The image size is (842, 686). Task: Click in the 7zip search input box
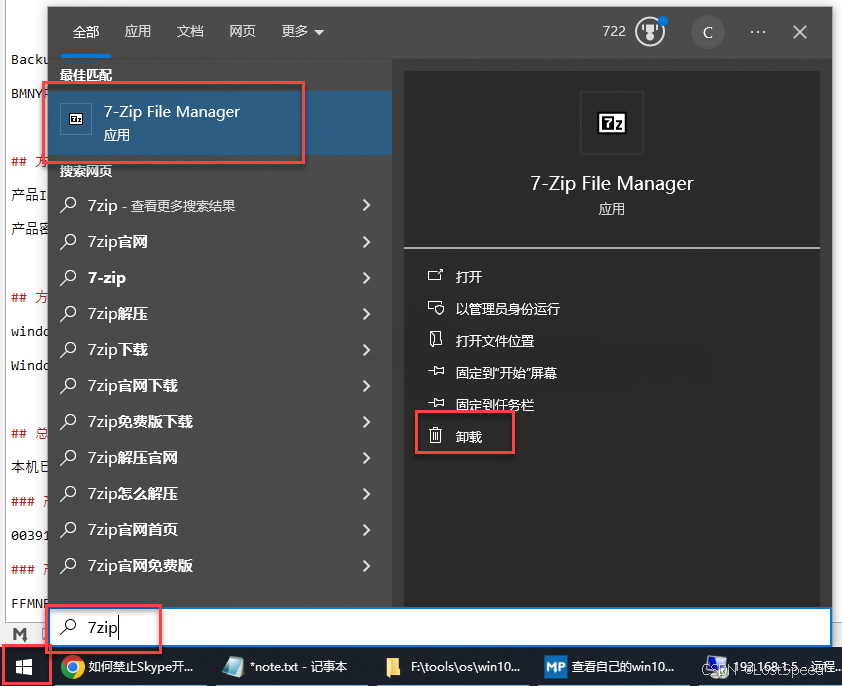(x=440, y=627)
